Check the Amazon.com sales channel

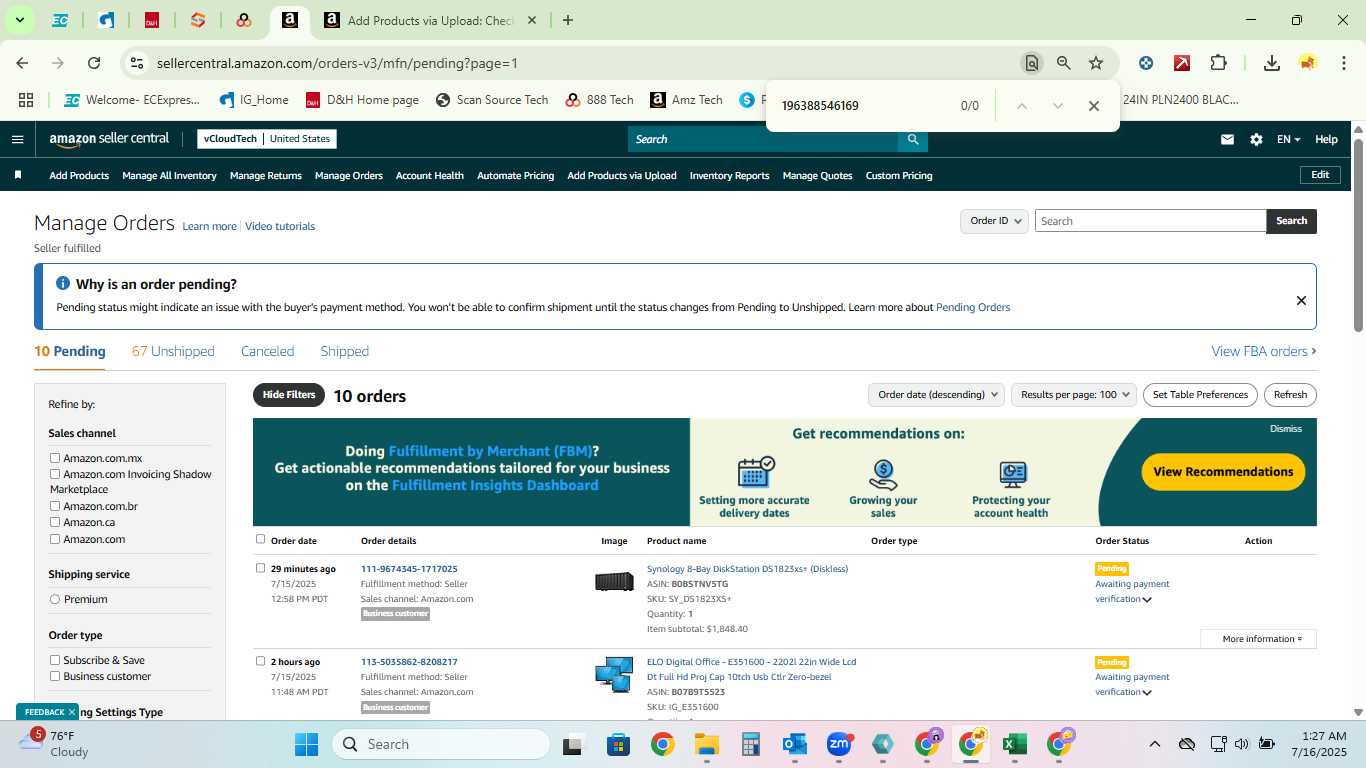pyautogui.click(x=56, y=539)
